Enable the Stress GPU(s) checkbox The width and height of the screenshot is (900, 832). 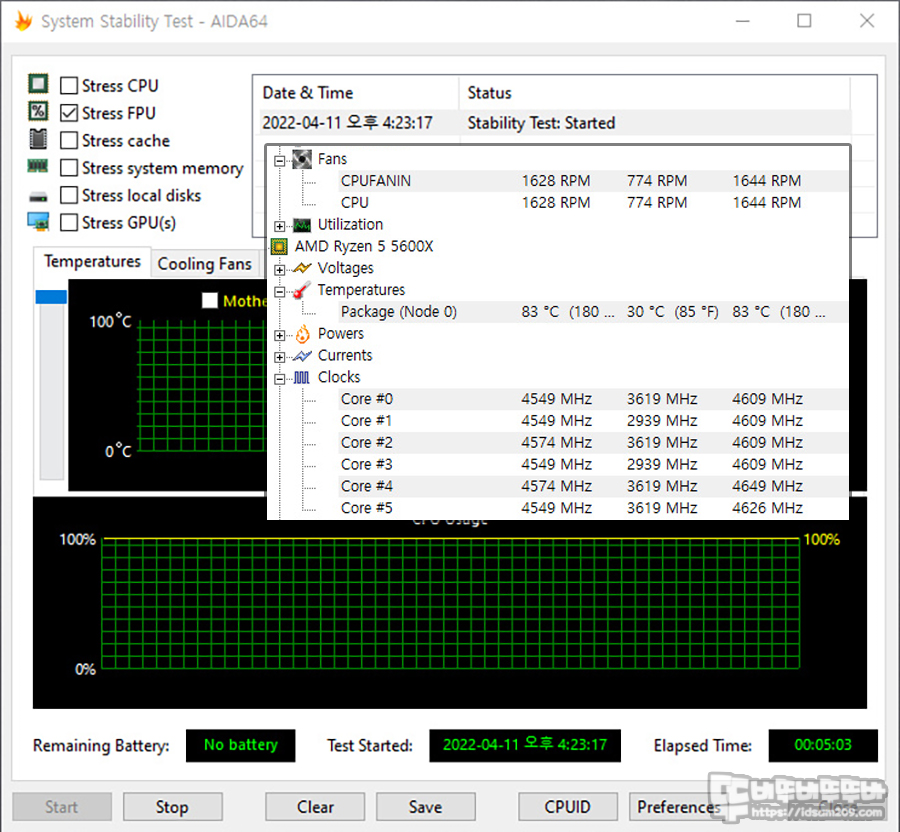69,222
